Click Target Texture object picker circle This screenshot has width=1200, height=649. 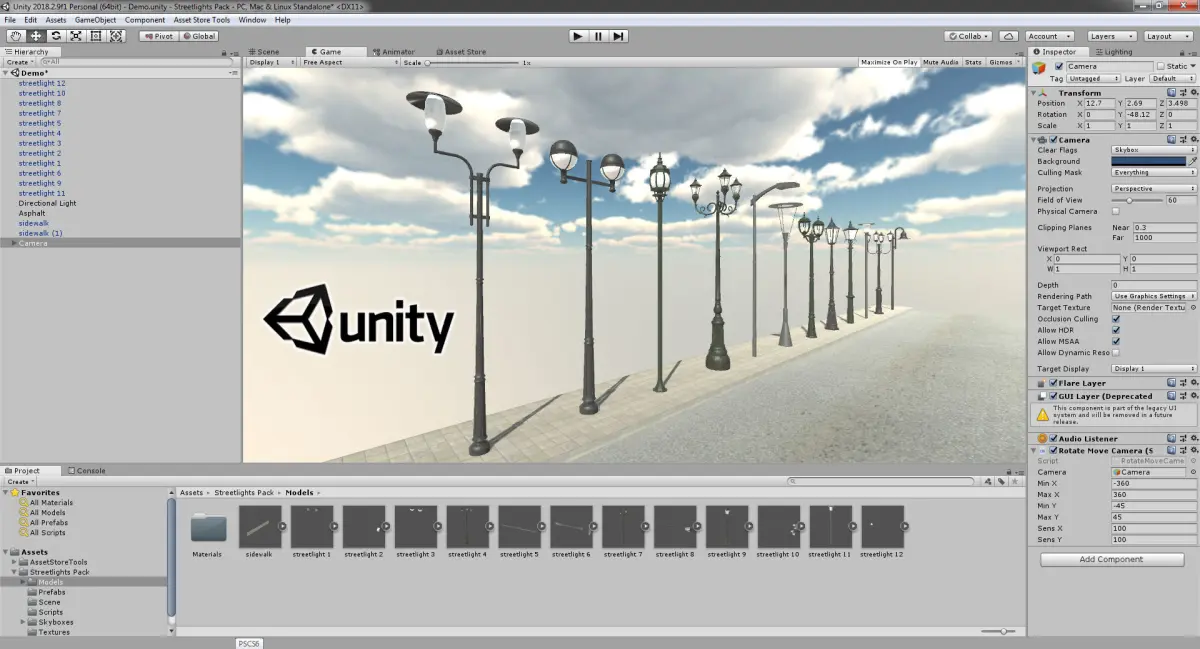pyautogui.click(x=1193, y=307)
